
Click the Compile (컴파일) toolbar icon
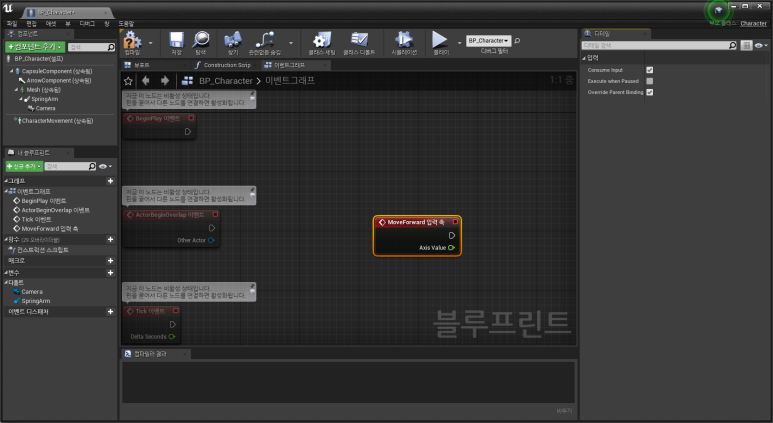132,40
